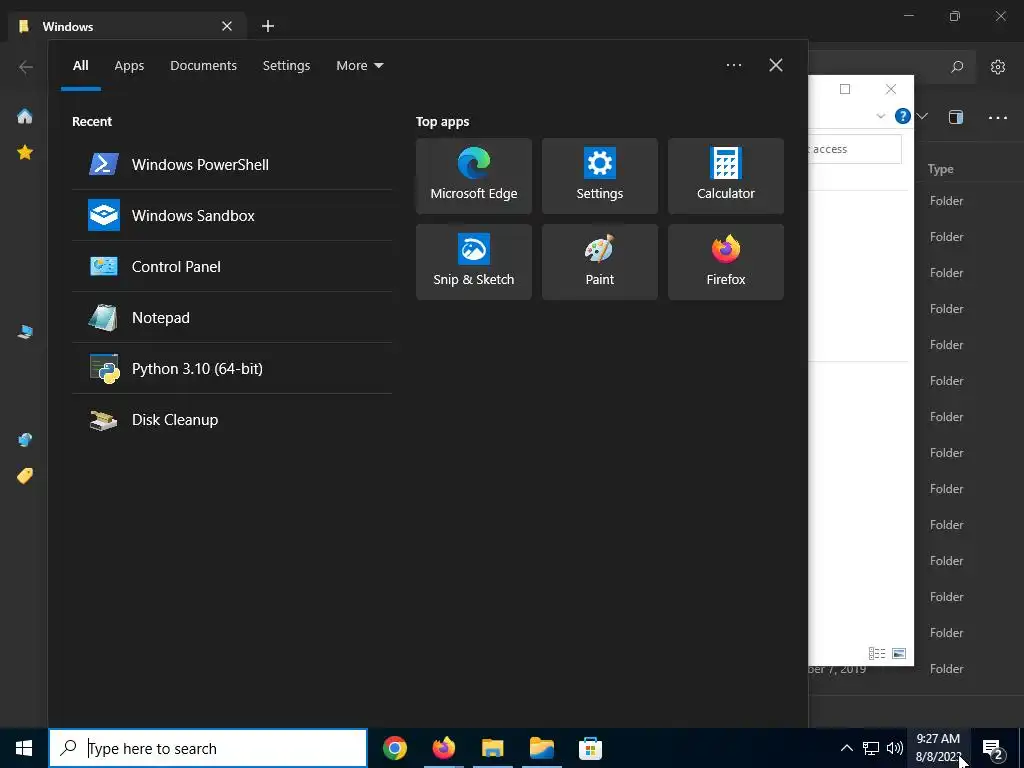Open Help in the Explorer window
Image resolution: width=1024 pixels, height=768 pixels.
tap(903, 116)
